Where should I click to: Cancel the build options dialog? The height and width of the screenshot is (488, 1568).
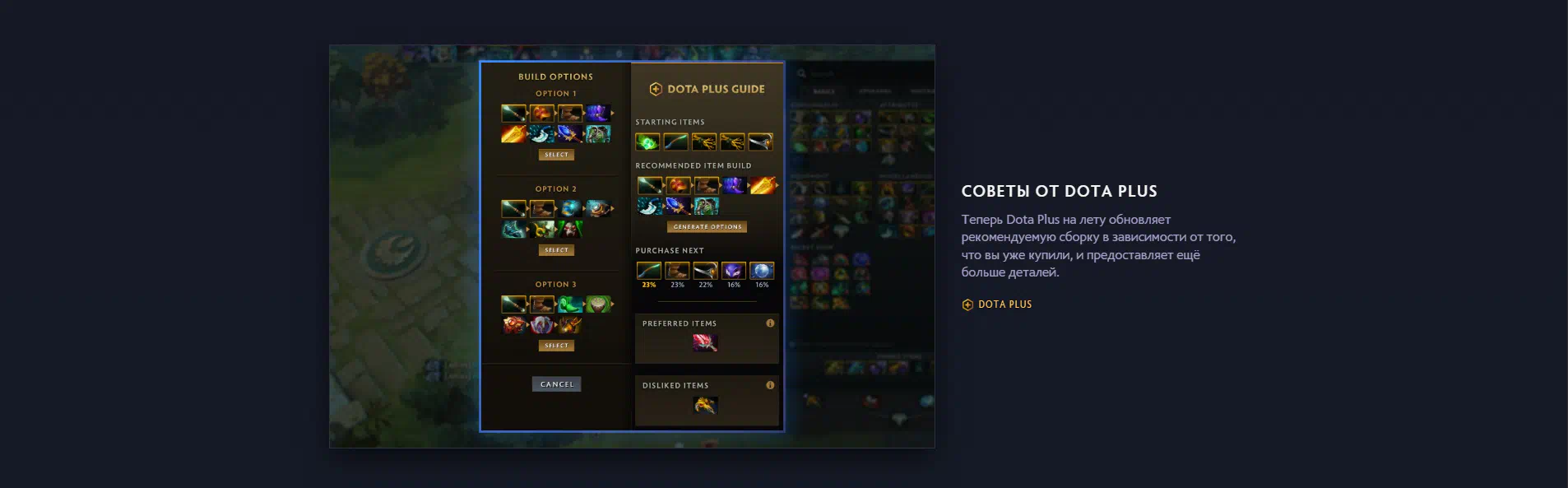(x=557, y=384)
